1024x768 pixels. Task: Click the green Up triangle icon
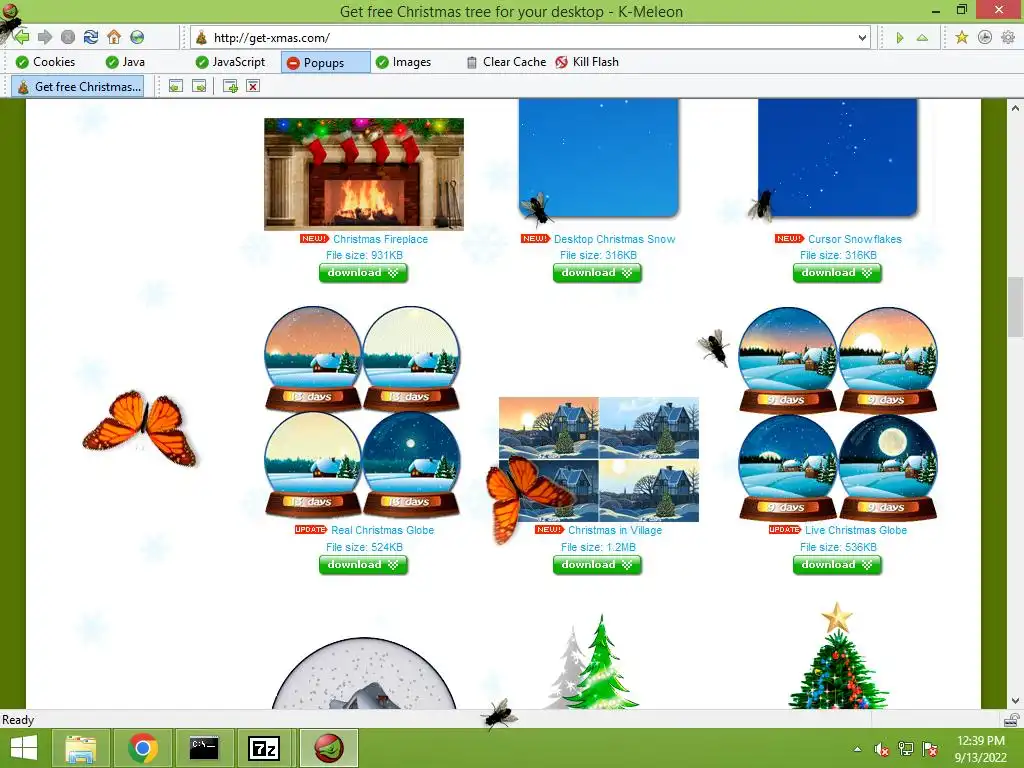922,38
